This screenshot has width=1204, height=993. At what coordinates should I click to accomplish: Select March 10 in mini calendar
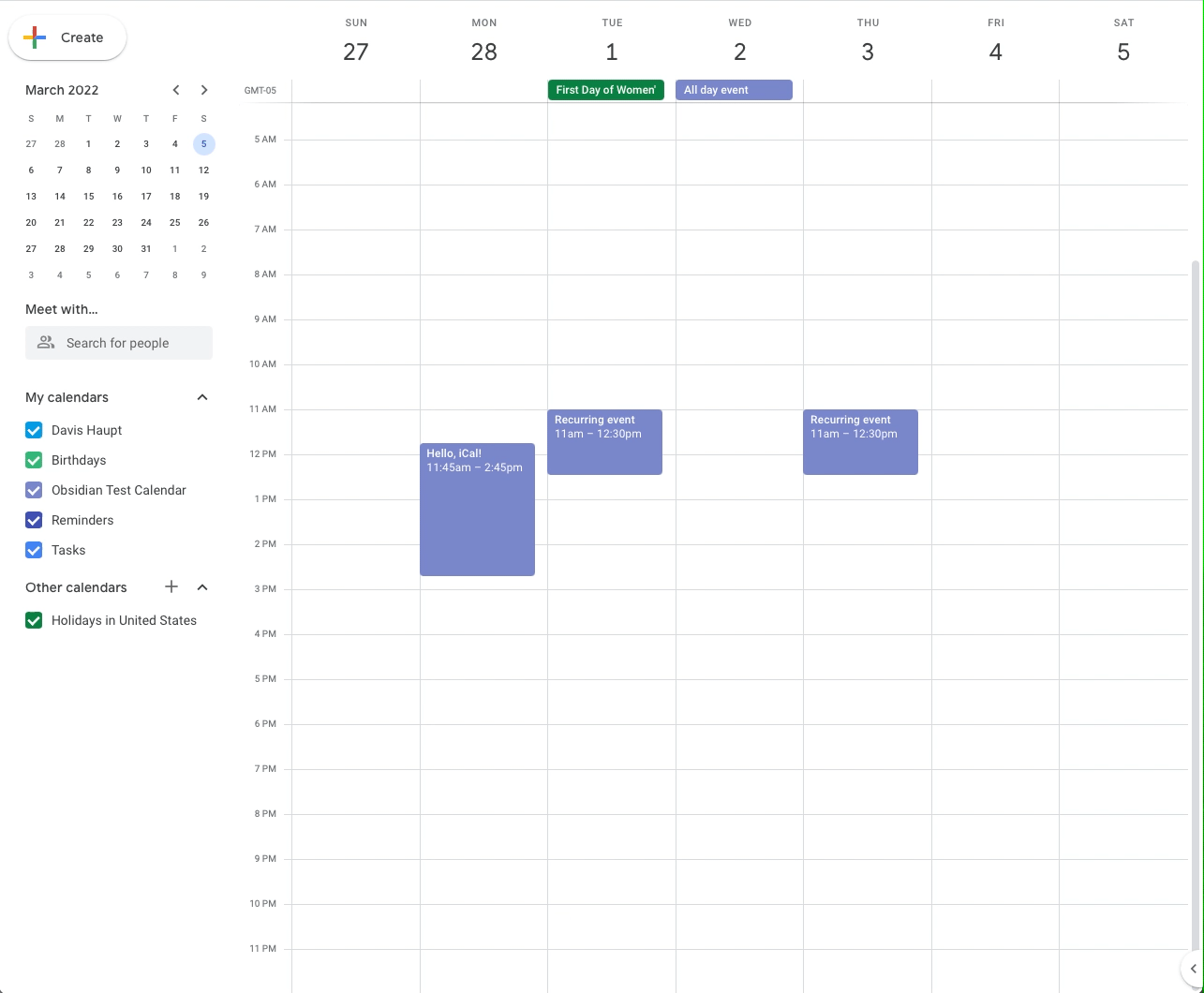click(146, 170)
